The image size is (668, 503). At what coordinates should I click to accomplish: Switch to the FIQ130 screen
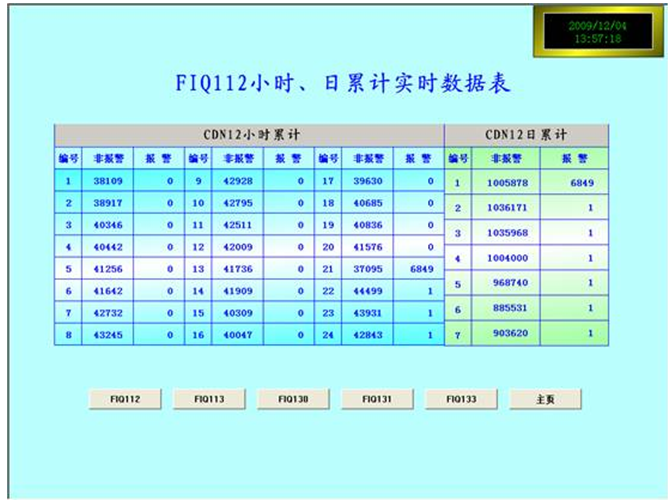(x=293, y=399)
